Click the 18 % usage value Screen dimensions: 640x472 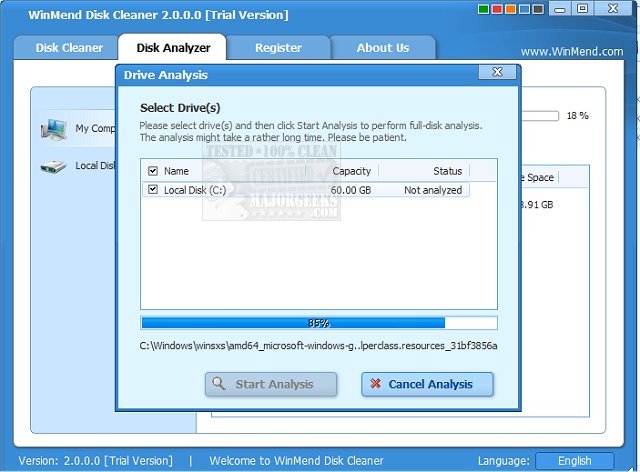(578, 116)
